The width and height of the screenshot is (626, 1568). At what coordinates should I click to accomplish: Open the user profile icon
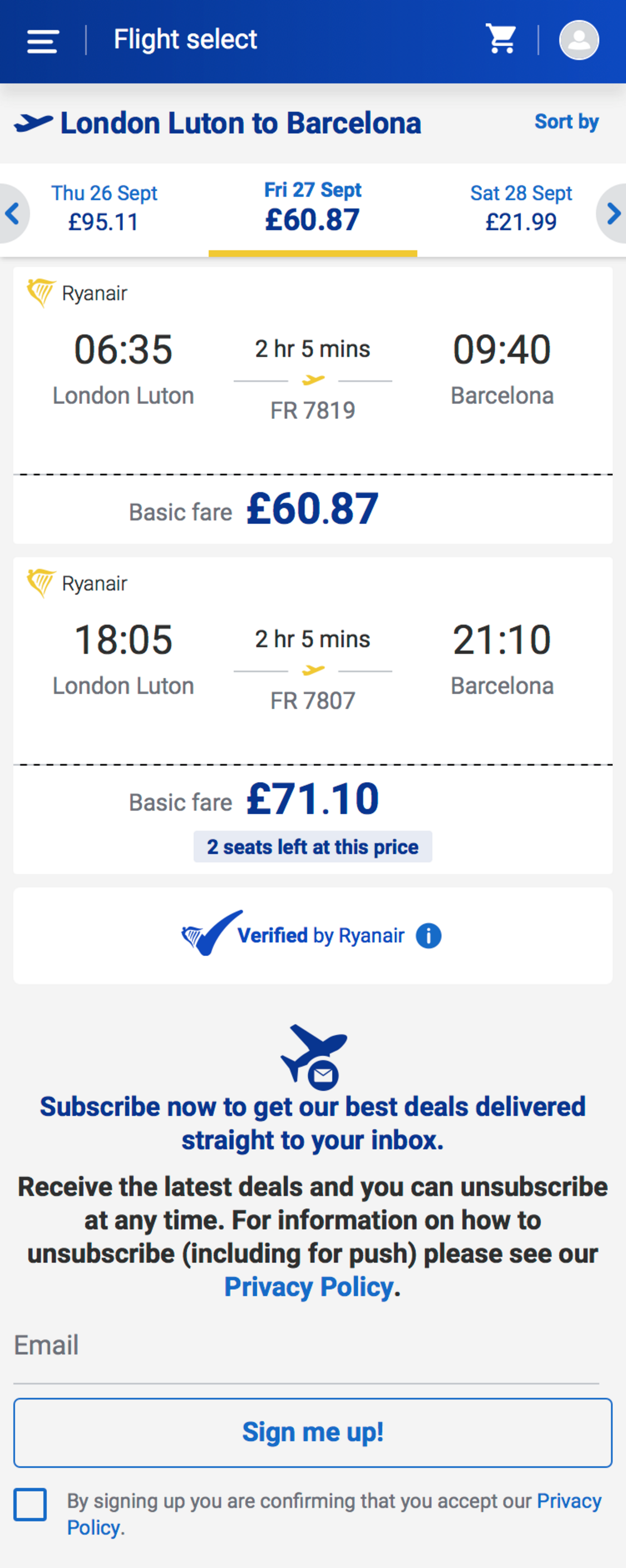(x=579, y=40)
